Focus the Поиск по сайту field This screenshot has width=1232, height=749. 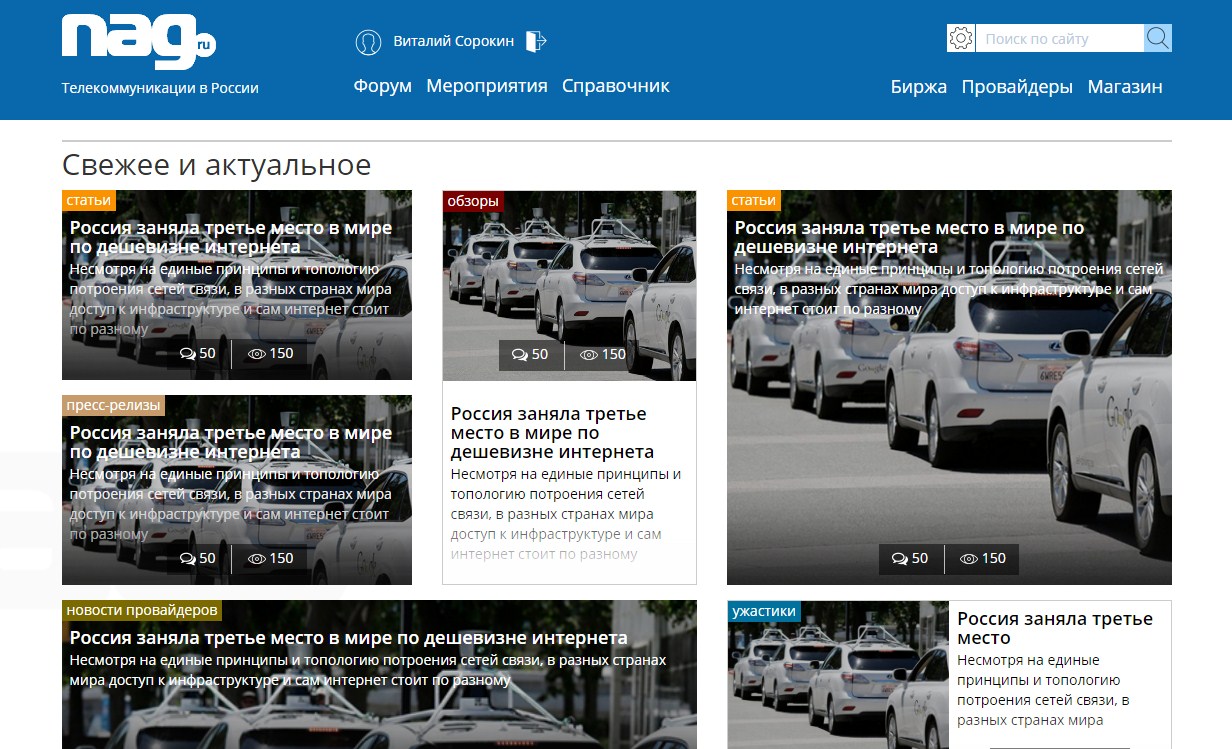click(x=1059, y=39)
